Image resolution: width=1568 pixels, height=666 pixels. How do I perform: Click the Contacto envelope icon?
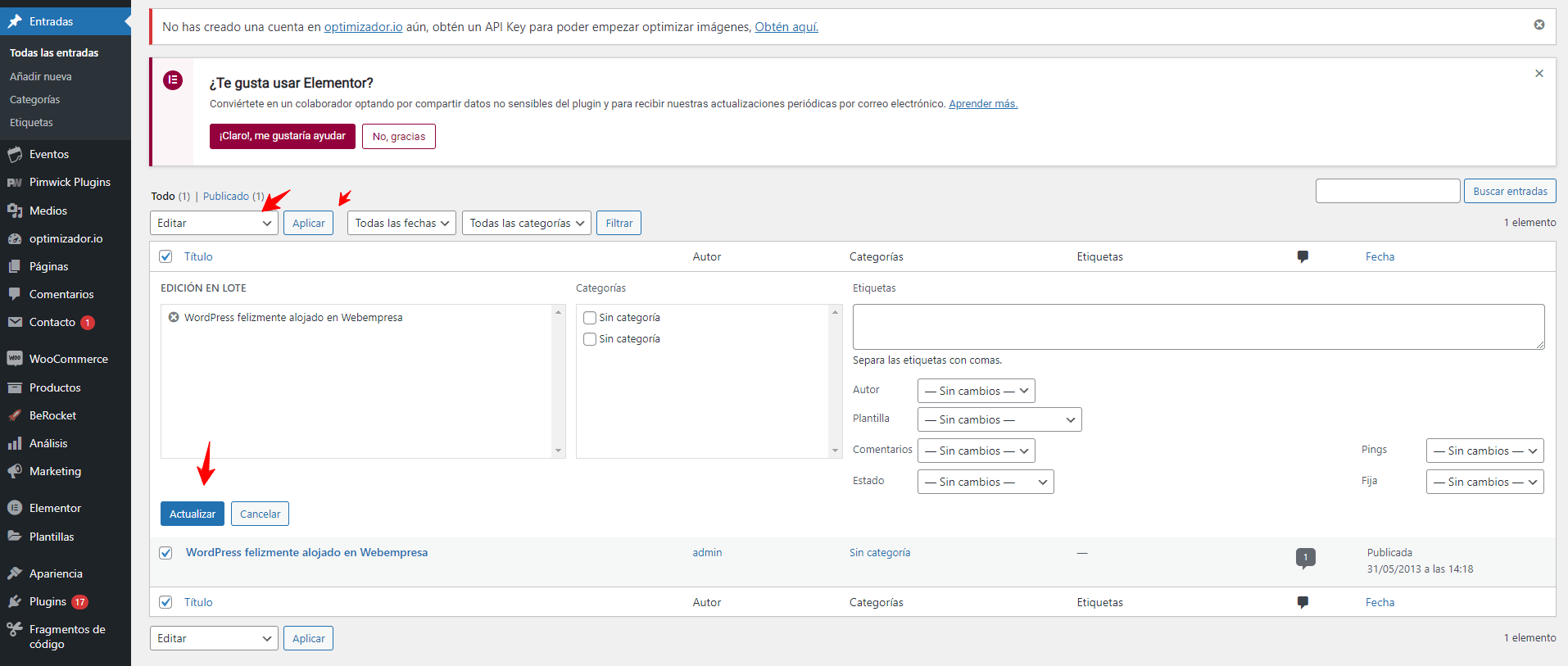tap(15, 322)
